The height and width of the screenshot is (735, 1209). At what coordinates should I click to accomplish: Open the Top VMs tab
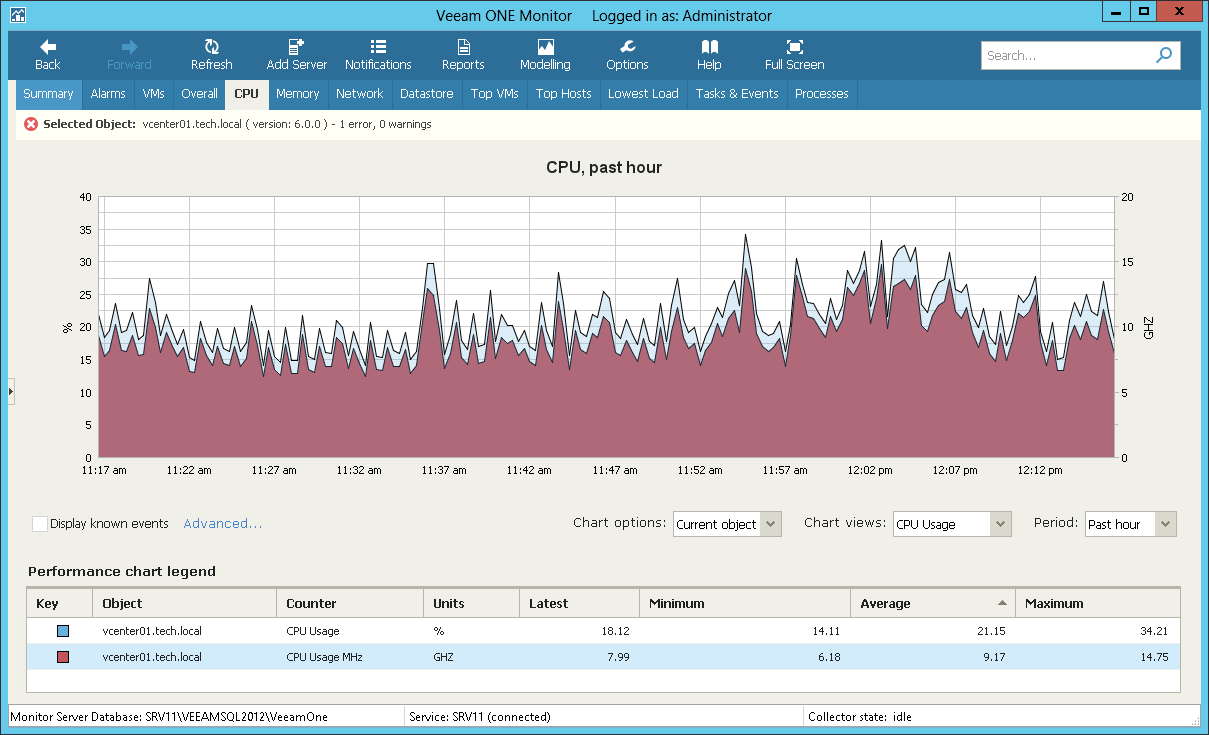coord(494,94)
